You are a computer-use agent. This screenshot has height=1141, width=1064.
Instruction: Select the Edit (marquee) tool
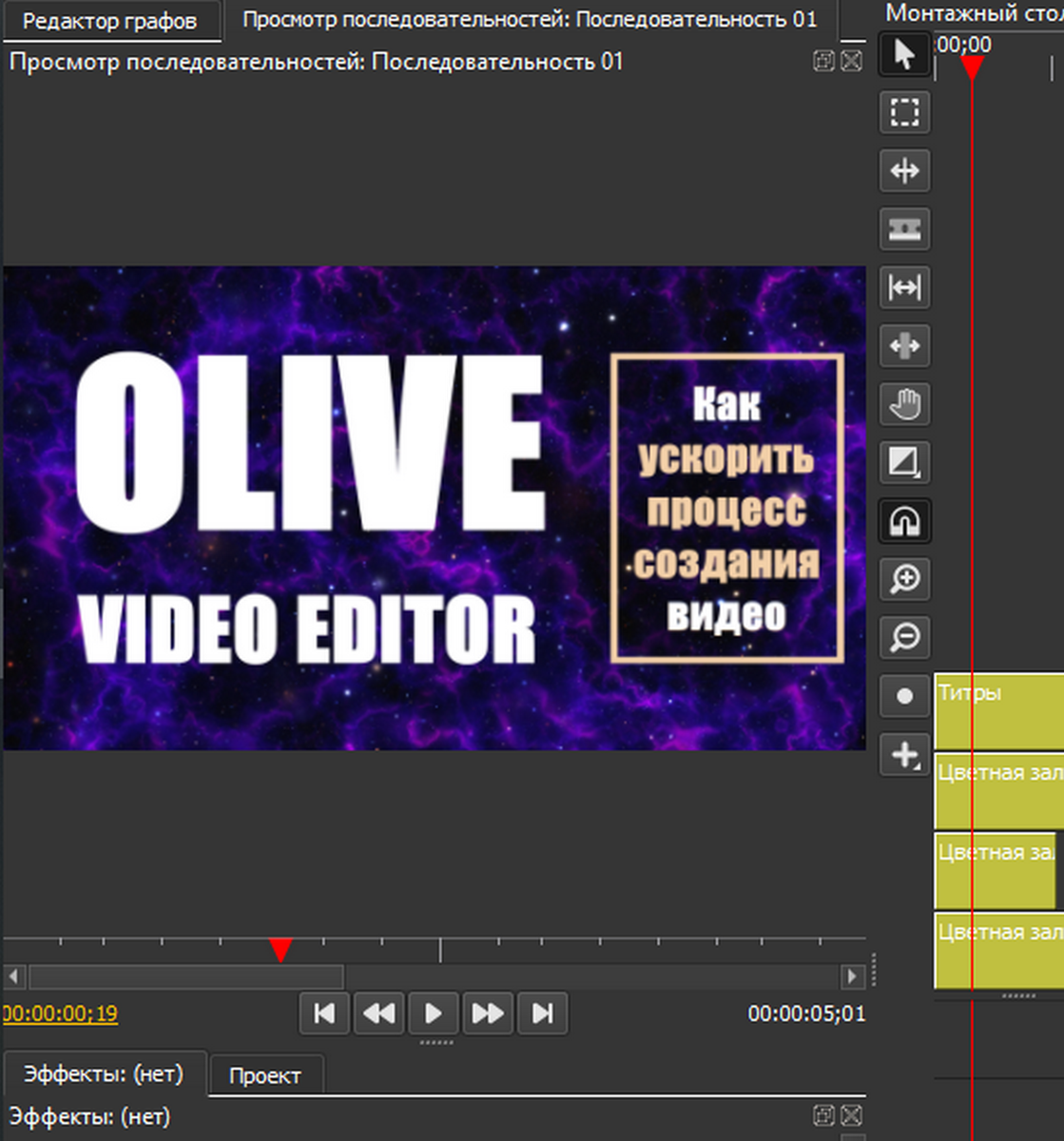coord(904,112)
